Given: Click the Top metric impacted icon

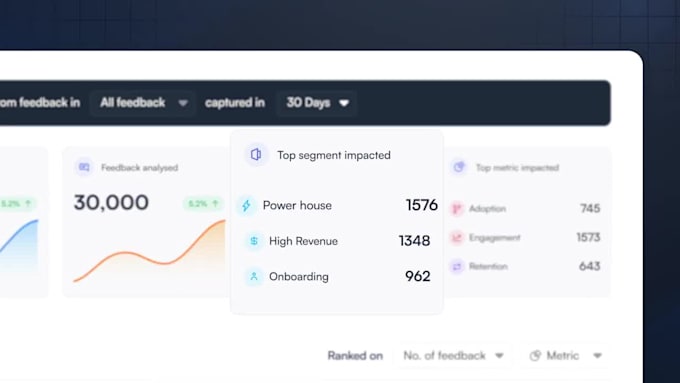Looking at the screenshot, I should point(459,167).
